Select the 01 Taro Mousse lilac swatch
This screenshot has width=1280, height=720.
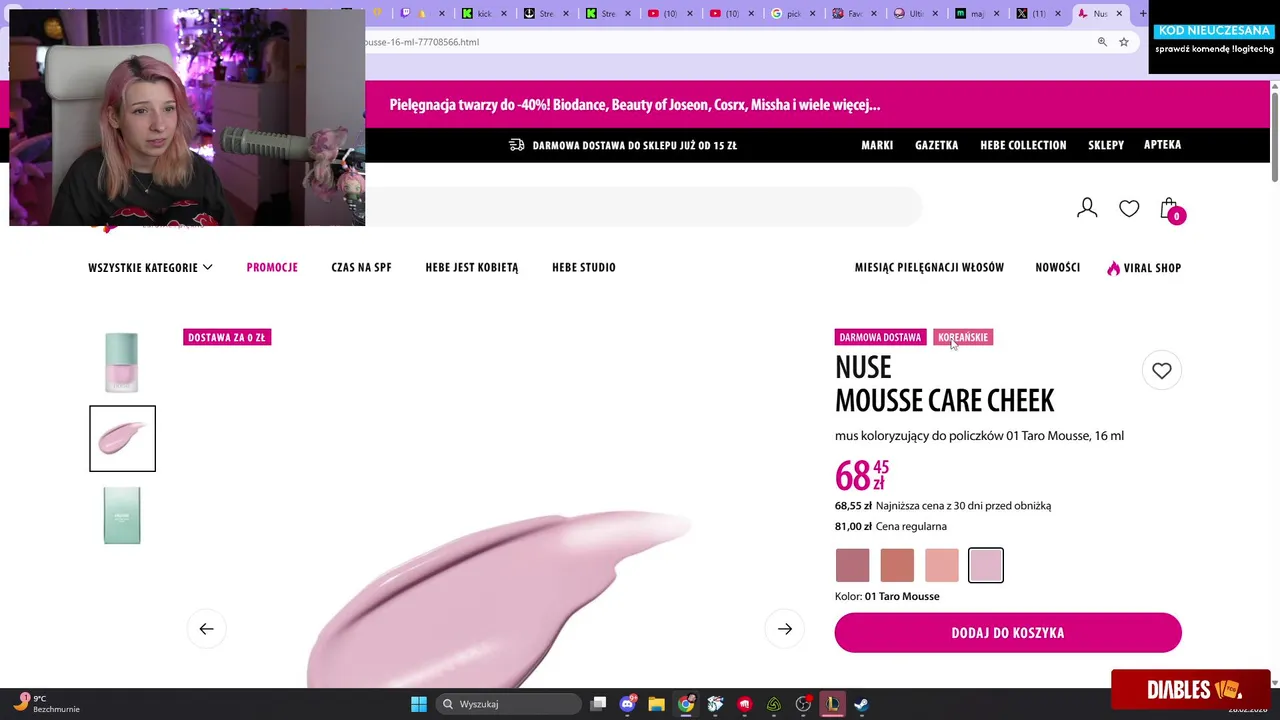[x=986, y=565]
